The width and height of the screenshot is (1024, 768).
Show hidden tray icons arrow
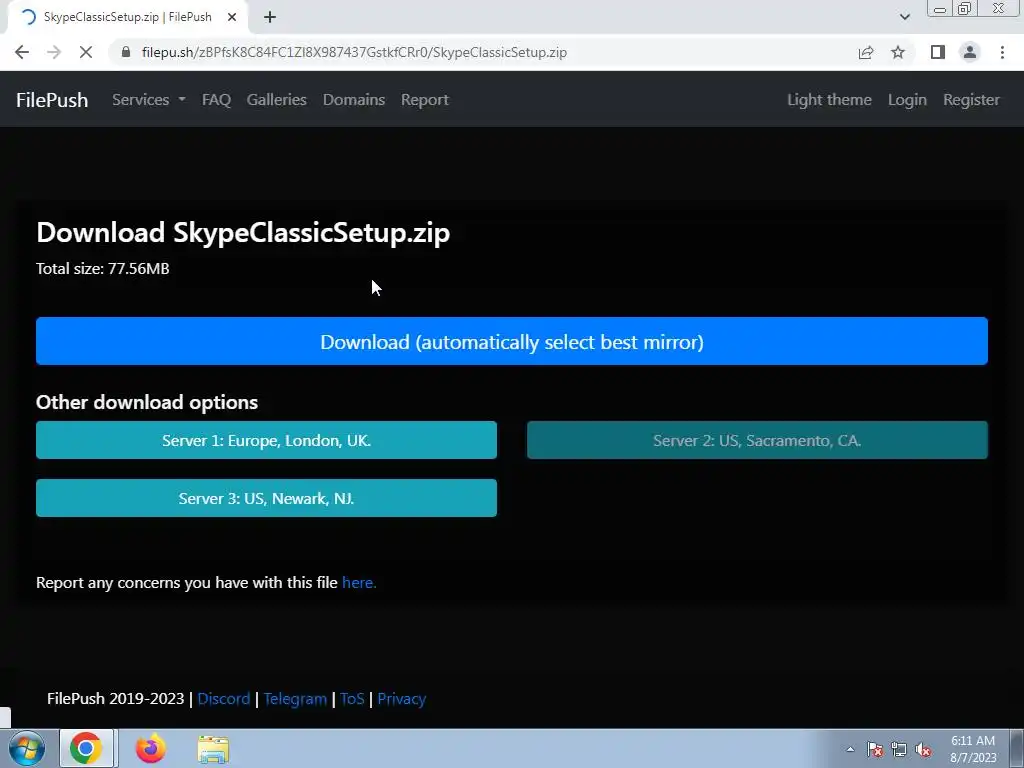[850, 749]
